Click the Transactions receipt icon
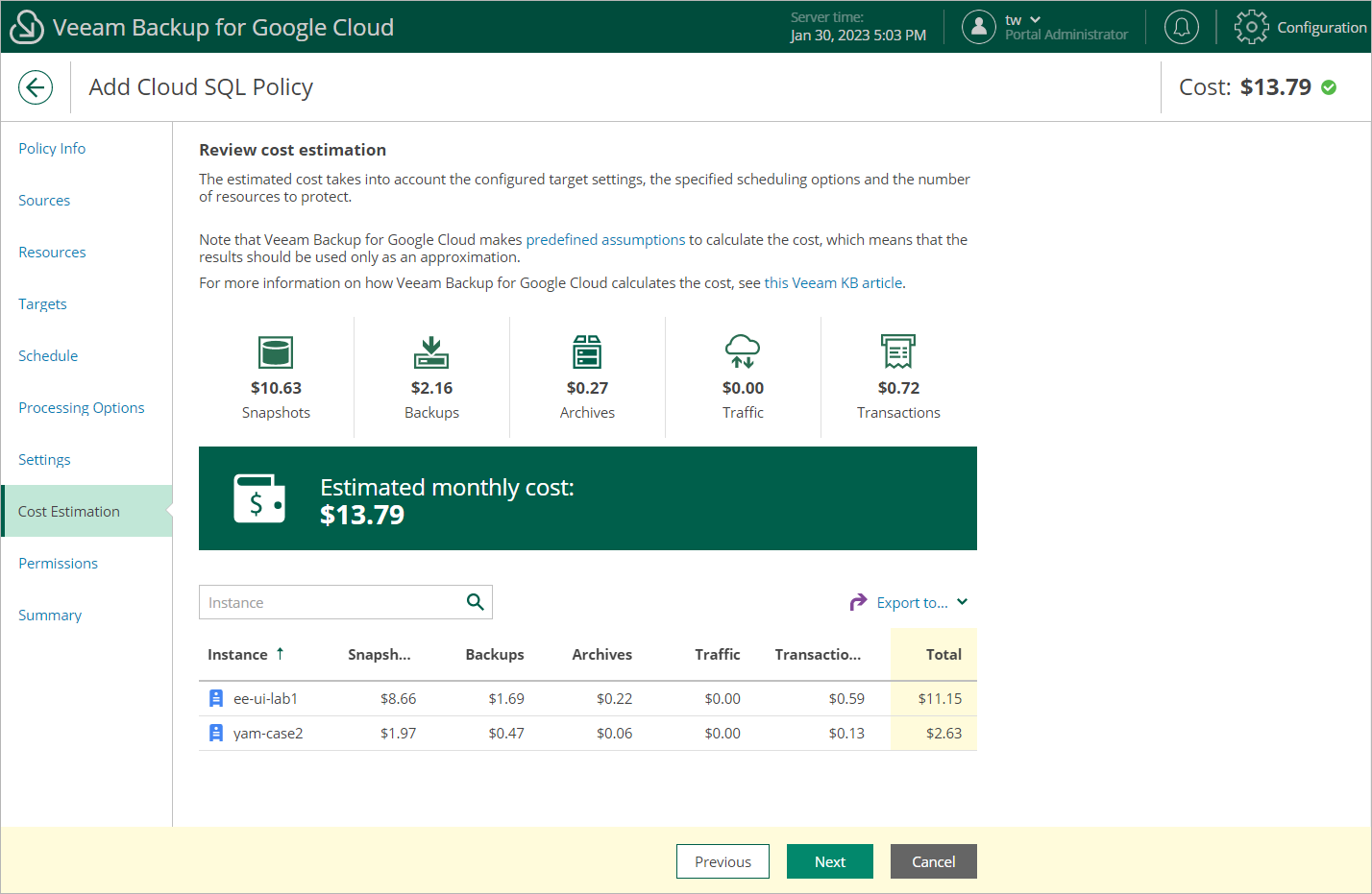The height and width of the screenshot is (894, 1372). coord(898,352)
